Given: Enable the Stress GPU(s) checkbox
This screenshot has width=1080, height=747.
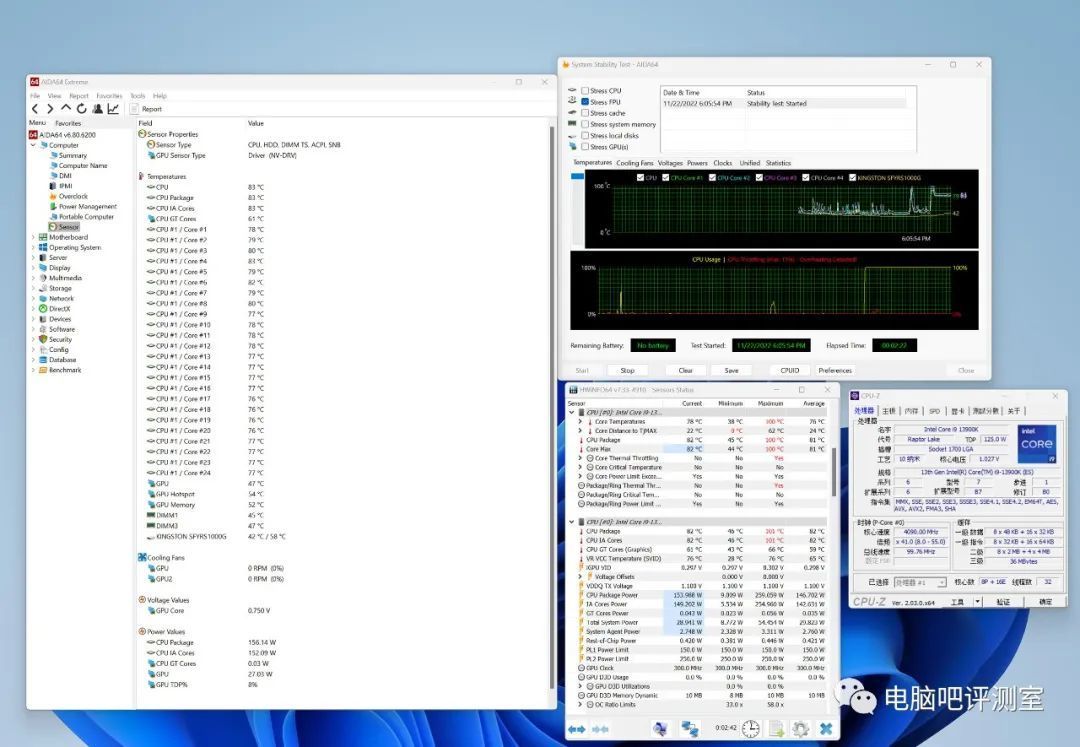Looking at the screenshot, I should click(x=585, y=147).
